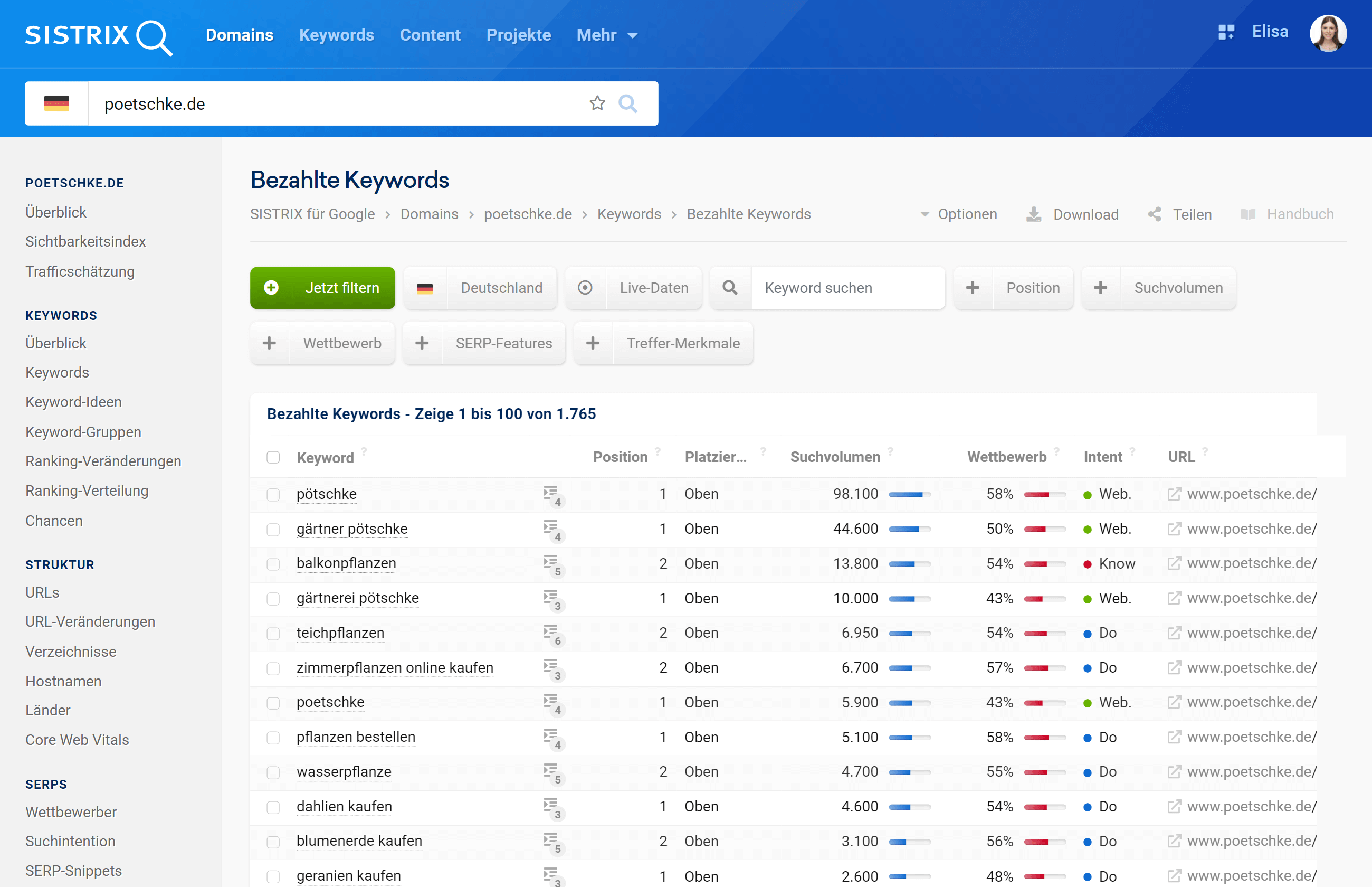Add the Wettbewerb filter

pos(322,343)
